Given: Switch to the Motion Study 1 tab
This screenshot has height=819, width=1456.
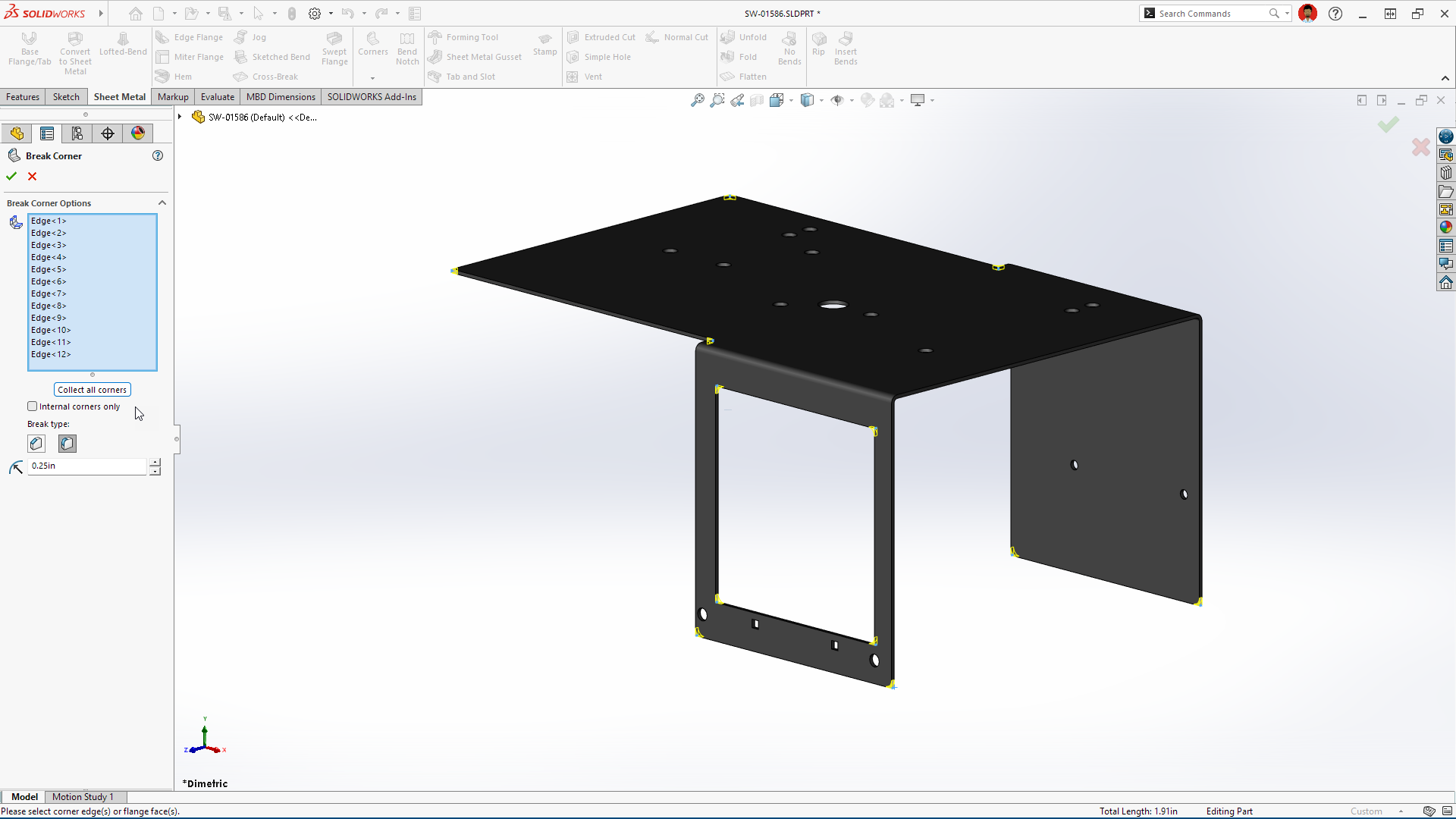Looking at the screenshot, I should point(83,797).
